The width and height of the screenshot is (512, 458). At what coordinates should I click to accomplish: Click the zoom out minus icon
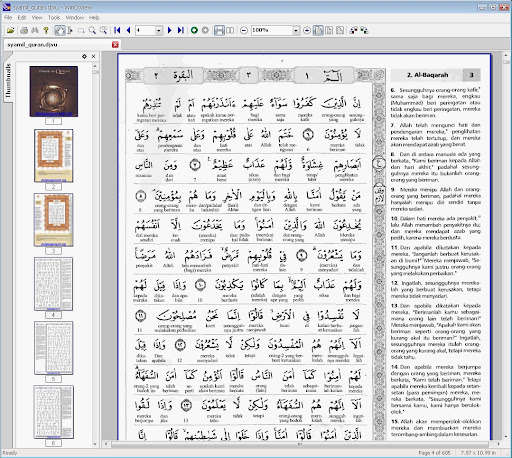(x=244, y=30)
